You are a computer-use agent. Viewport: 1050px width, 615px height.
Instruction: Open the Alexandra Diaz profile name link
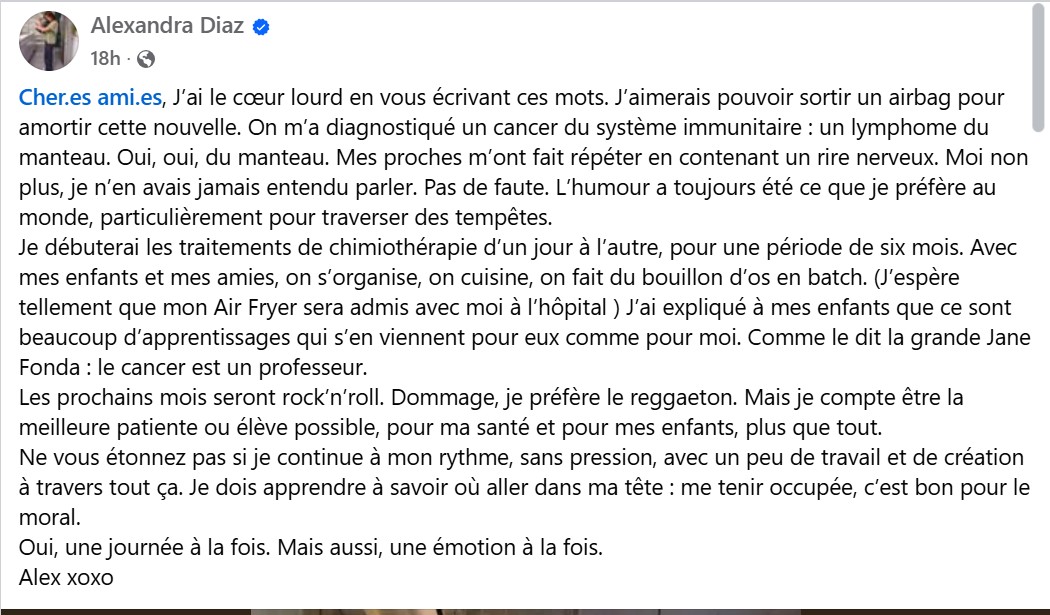167,26
